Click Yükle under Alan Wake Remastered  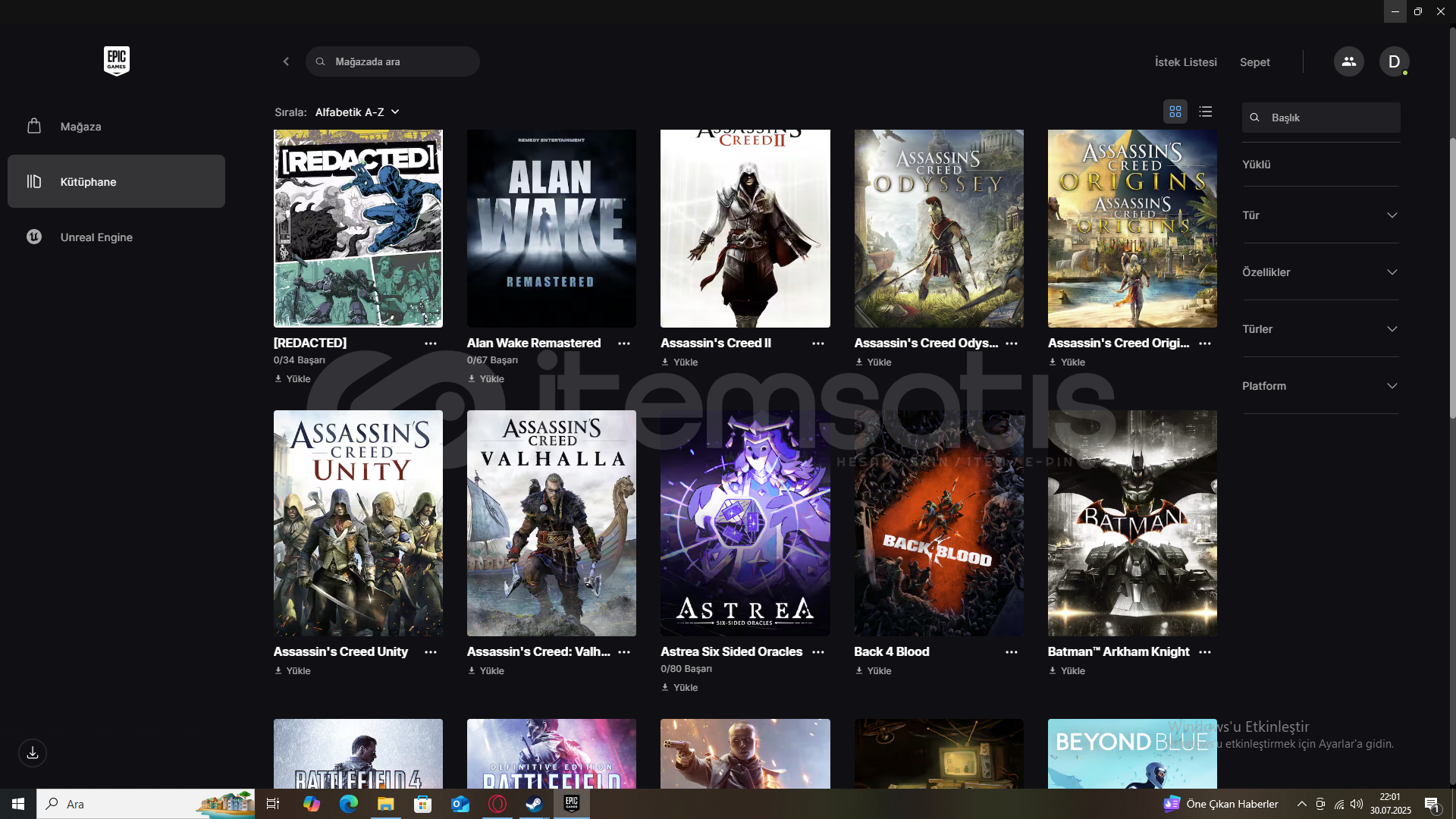coord(486,378)
